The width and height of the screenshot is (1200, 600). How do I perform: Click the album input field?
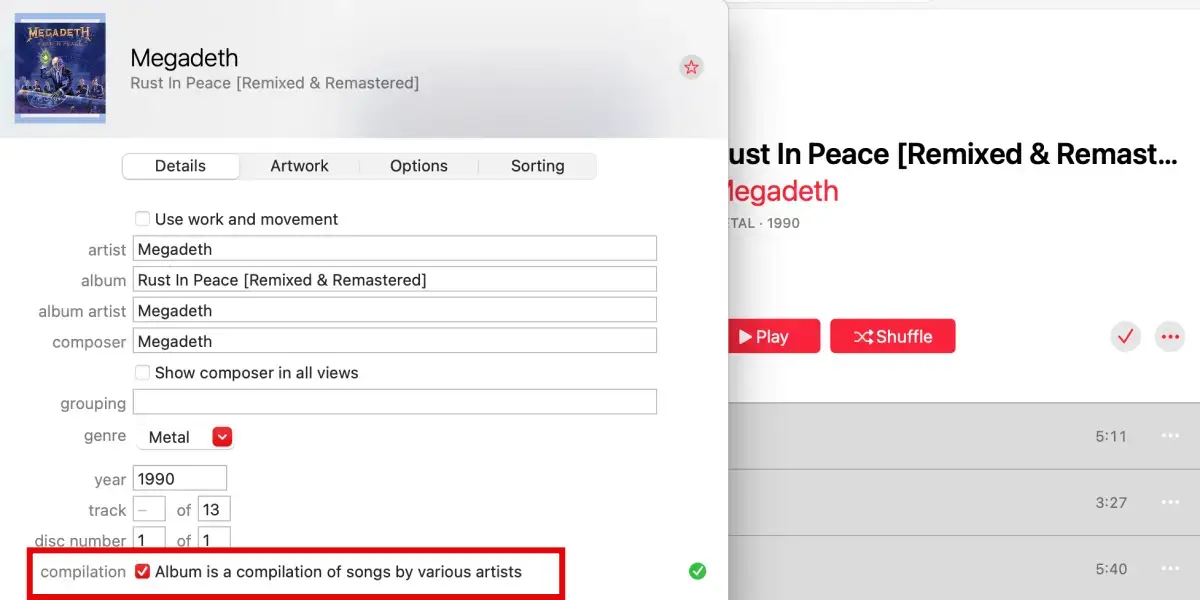395,280
